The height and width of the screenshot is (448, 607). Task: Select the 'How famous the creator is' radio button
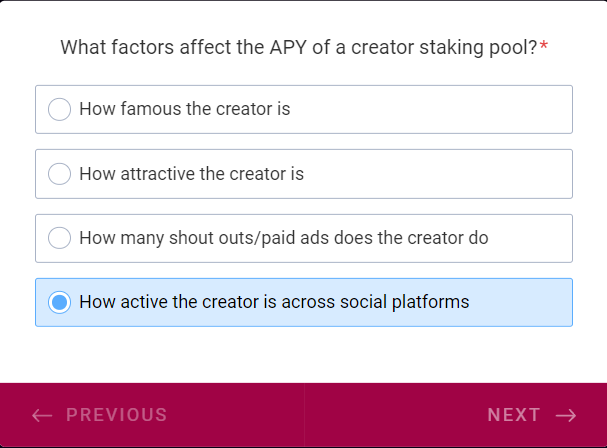pyautogui.click(x=60, y=109)
